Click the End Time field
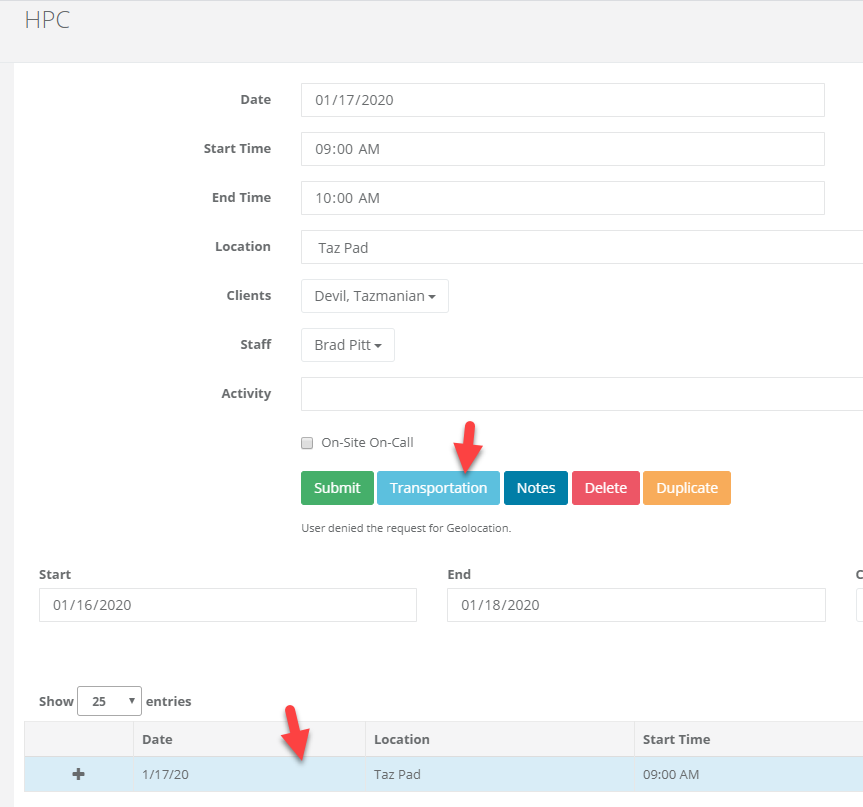This screenshot has height=807, width=863. click(562, 198)
